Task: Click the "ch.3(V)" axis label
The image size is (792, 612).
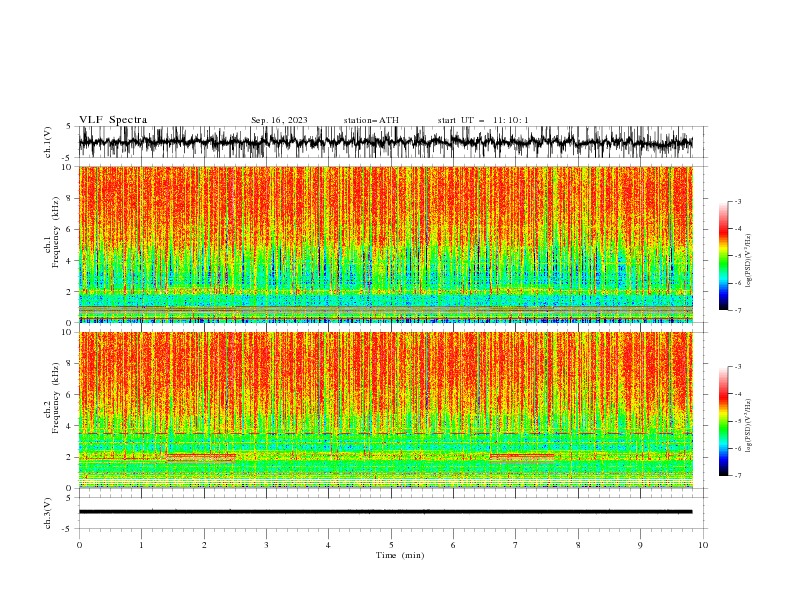Action: (48, 513)
